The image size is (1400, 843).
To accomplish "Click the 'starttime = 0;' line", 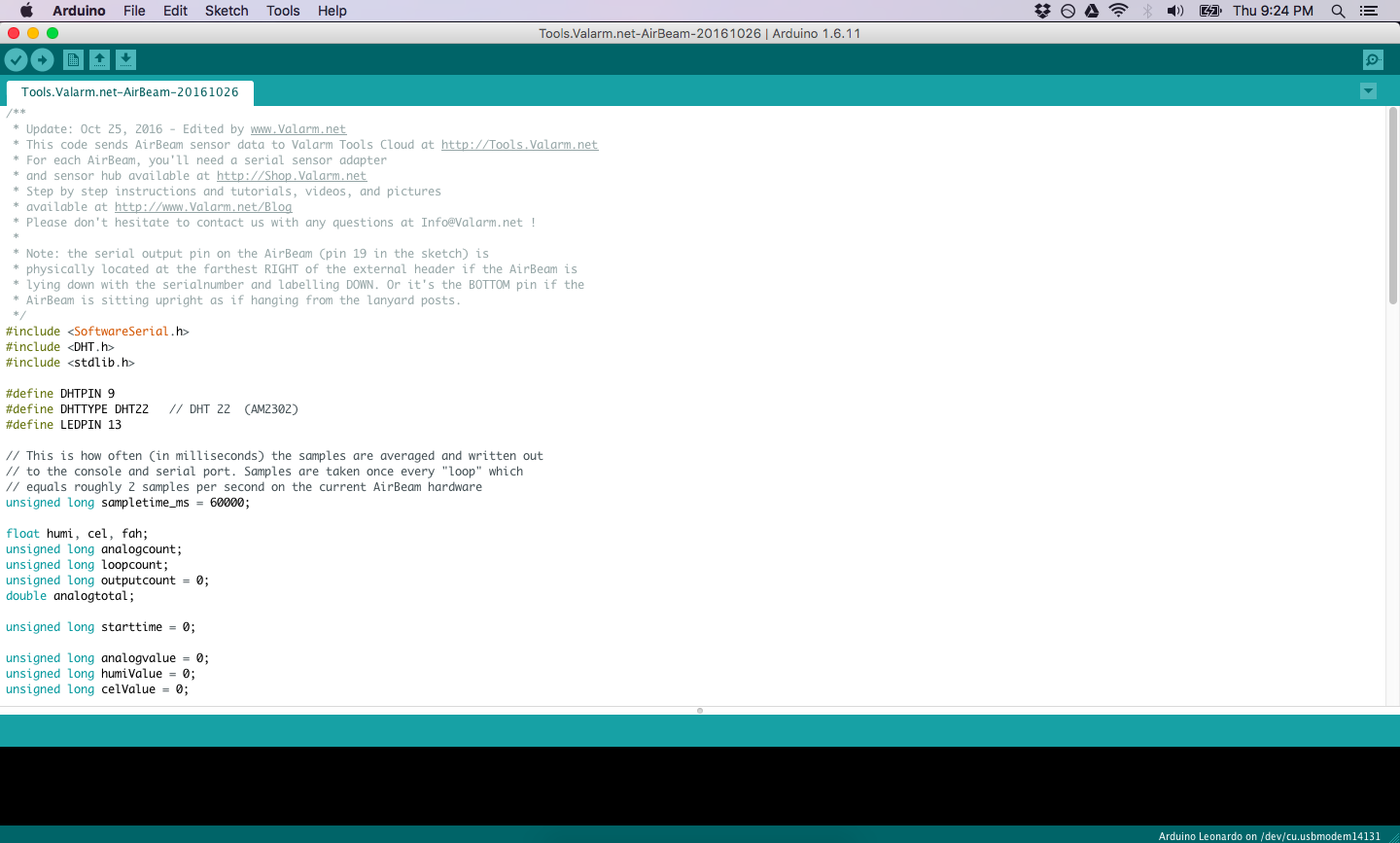I will coord(100,627).
